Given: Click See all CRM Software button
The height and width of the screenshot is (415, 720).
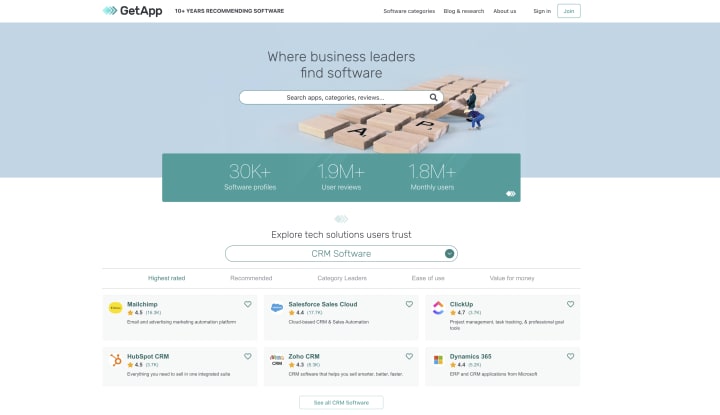Looking at the screenshot, I should tap(341, 403).
